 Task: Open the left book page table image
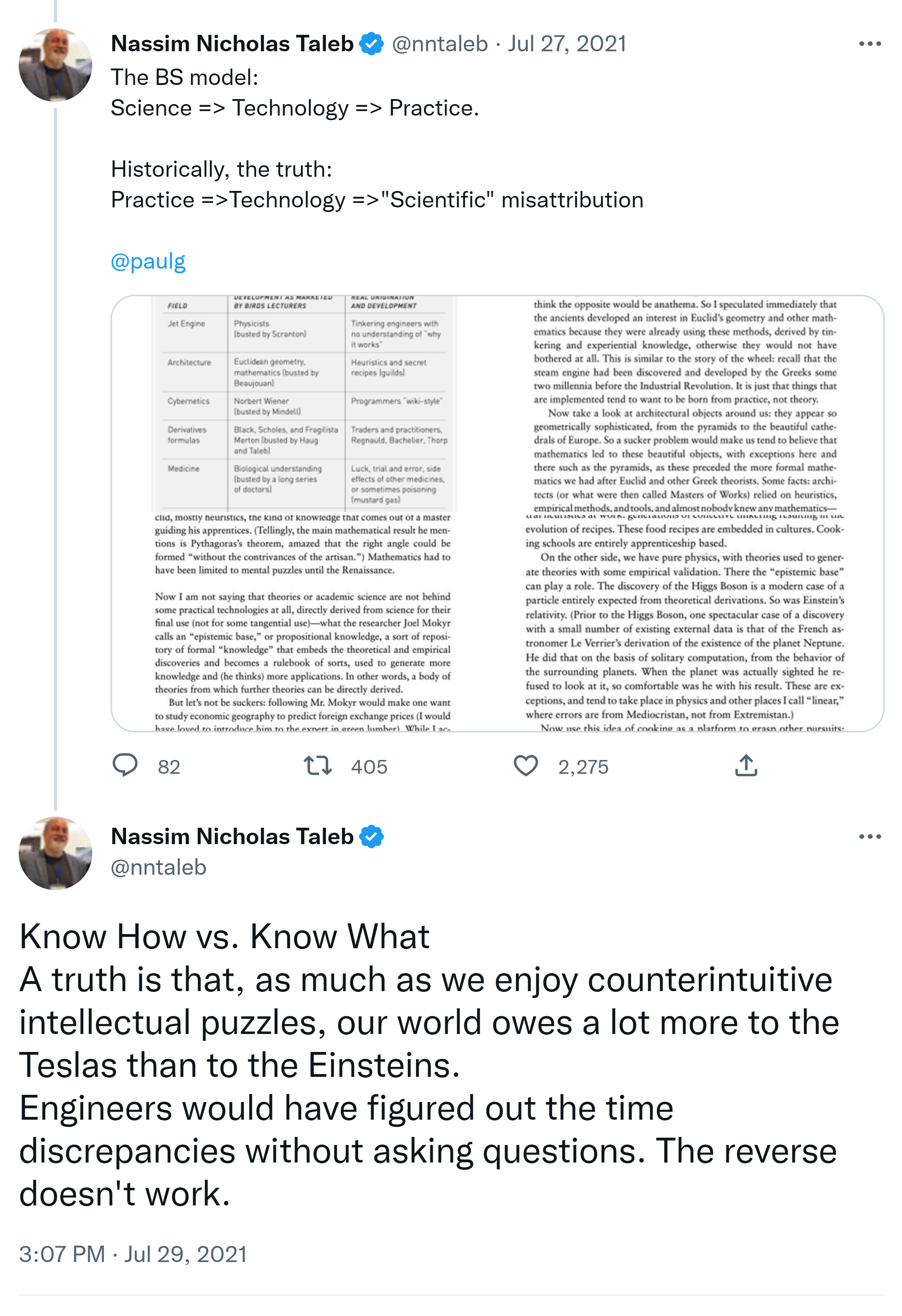click(304, 513)
